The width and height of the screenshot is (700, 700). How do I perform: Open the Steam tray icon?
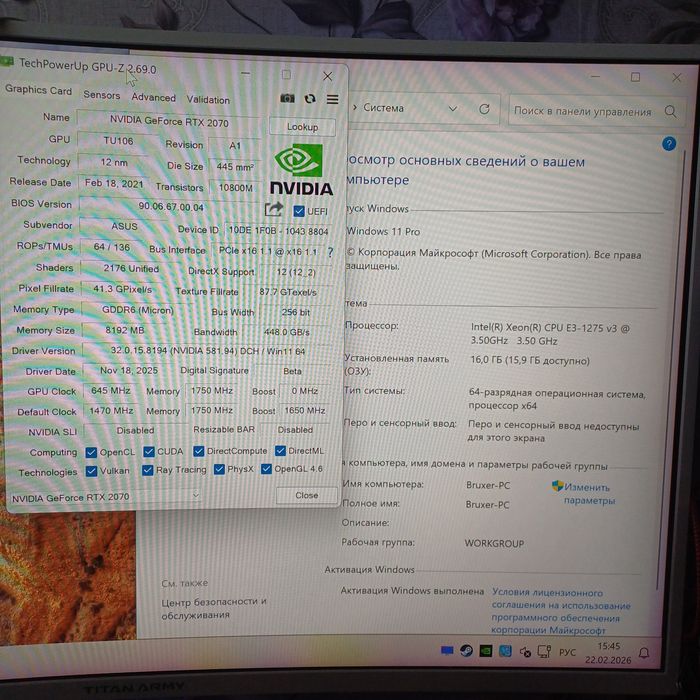(x=467, y=651)
